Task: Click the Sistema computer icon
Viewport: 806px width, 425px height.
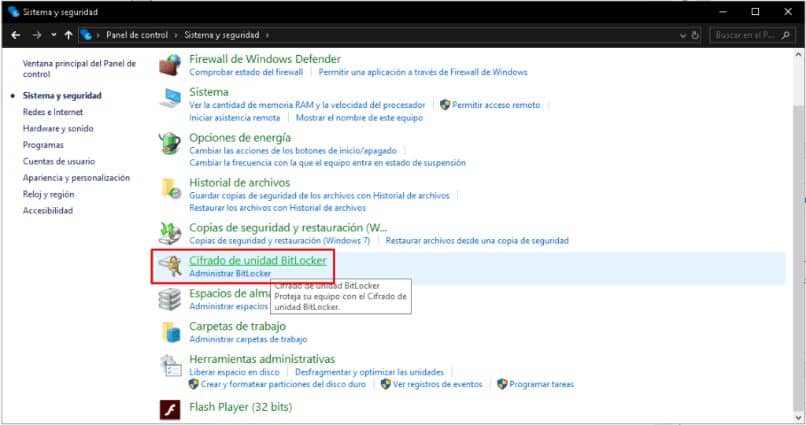Action: click(x=170, y=98)
